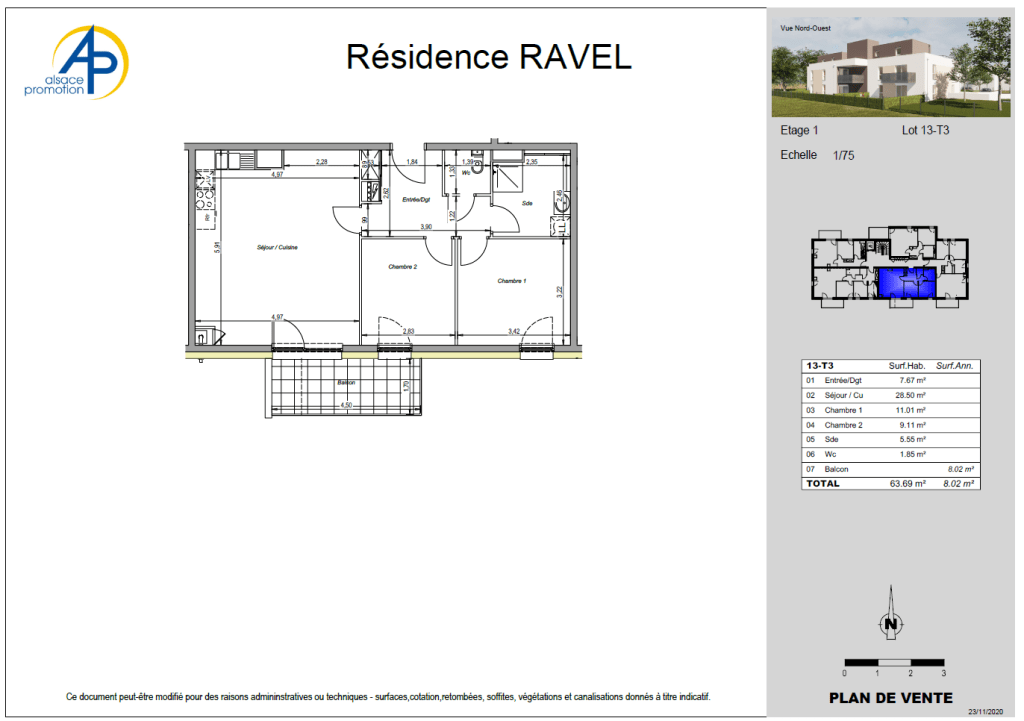The width and height of the screenshot is (1024, 721).
Task: Click the shower tray symbol in Sde
Action: pos(507,178)
